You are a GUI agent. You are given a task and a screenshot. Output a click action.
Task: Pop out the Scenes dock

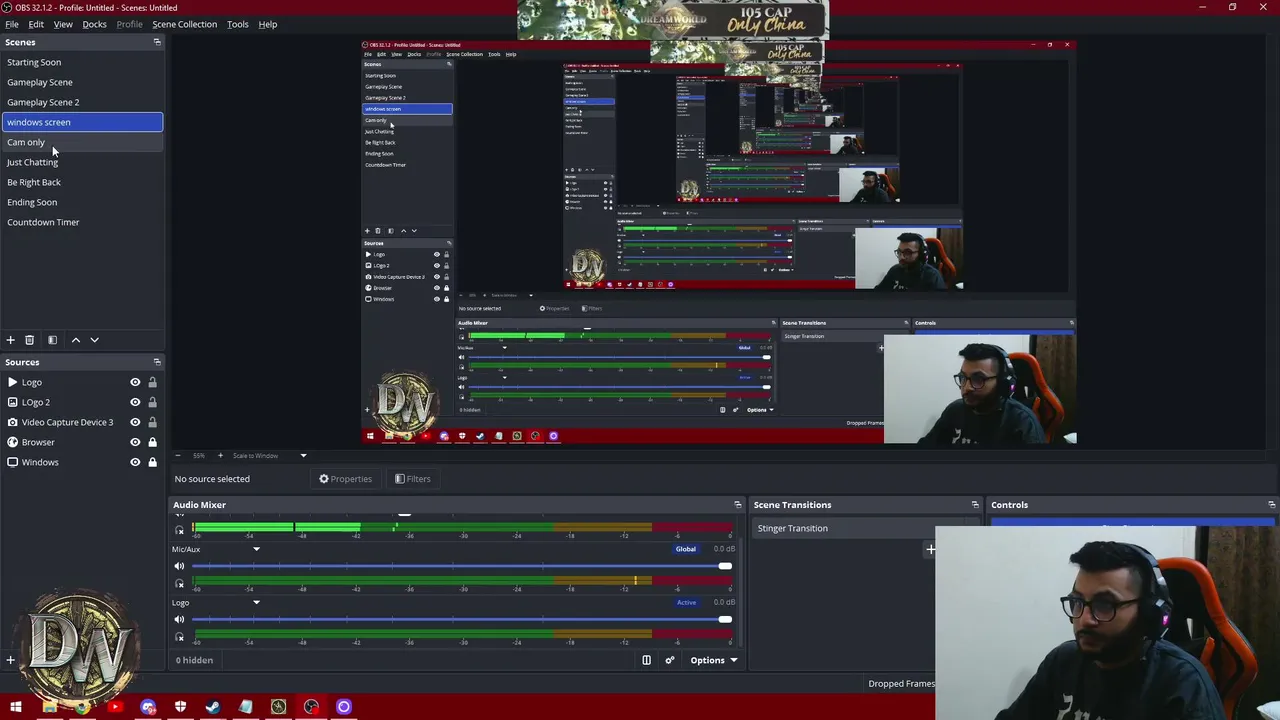(x=157, y=42)
